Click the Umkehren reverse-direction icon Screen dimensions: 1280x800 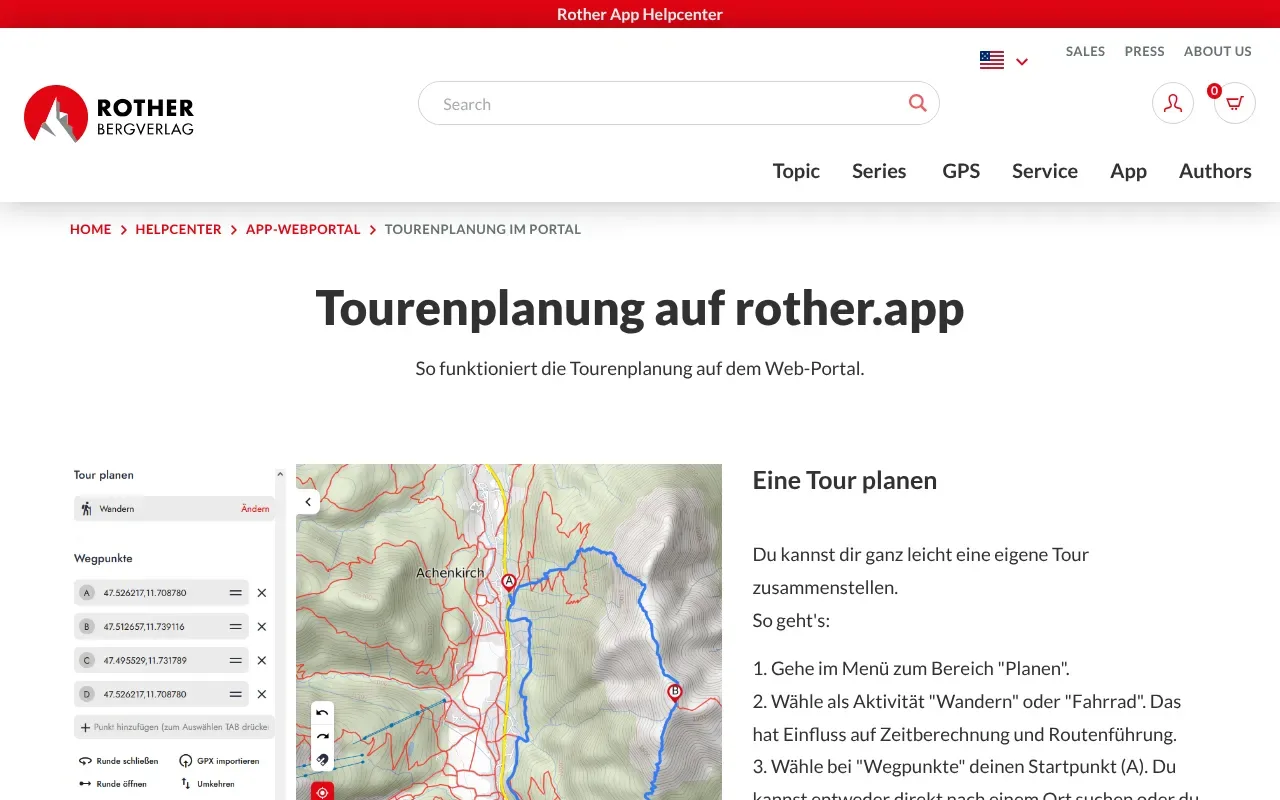tap(185, 783)
